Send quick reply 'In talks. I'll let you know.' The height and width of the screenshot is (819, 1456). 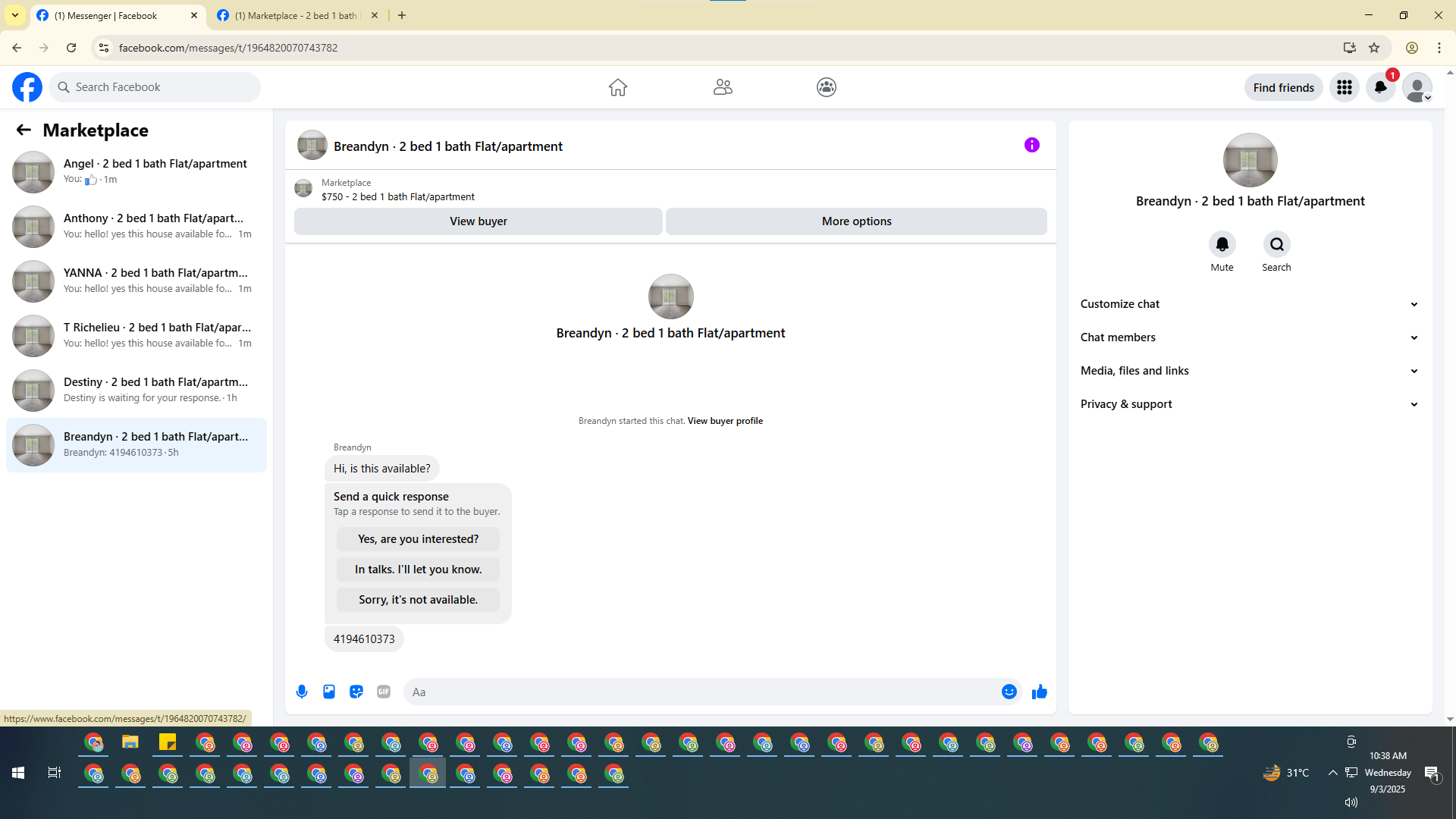[419, 570]
